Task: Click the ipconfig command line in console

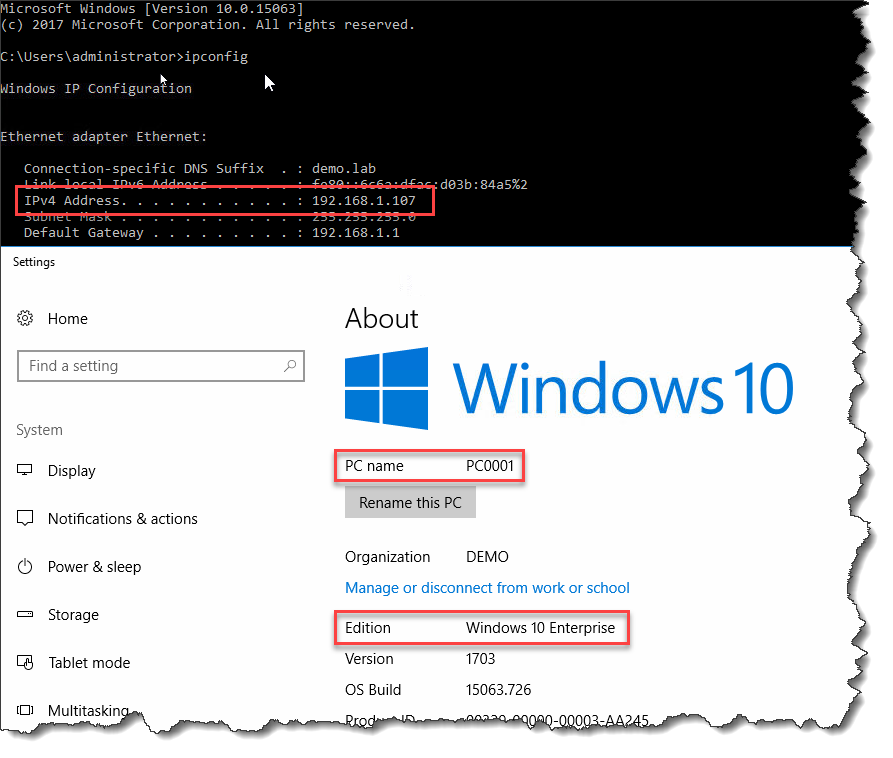Action: coord(124,57)
